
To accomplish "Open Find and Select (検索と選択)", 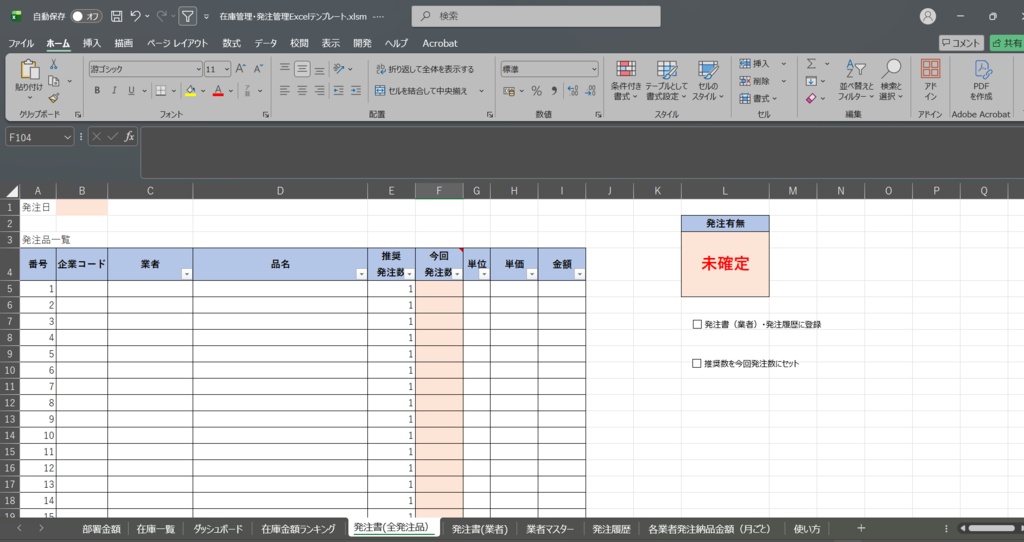I will point(891,80).
